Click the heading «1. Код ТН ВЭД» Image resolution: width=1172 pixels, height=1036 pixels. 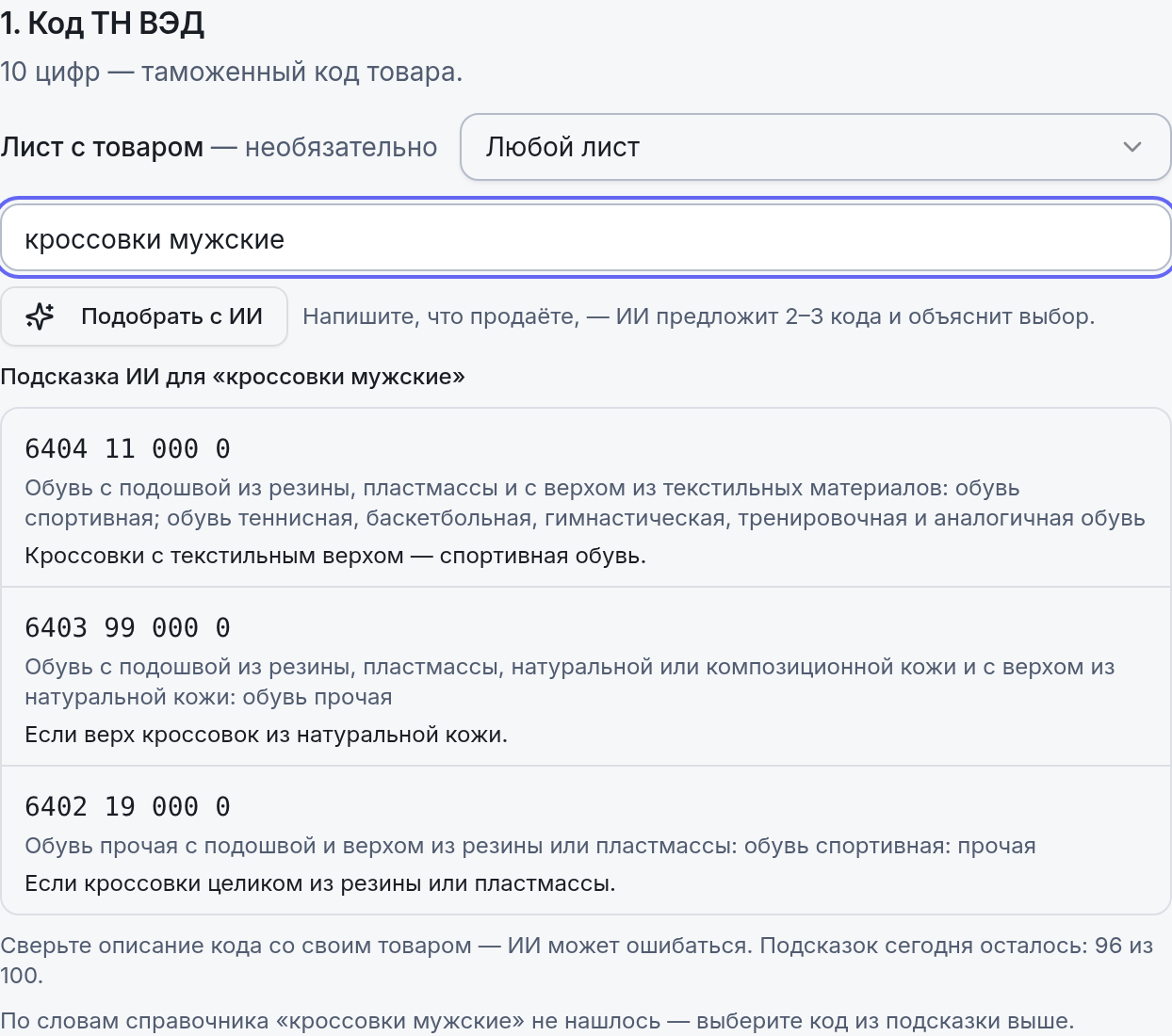pyautogui.click(x=103, y=24)
